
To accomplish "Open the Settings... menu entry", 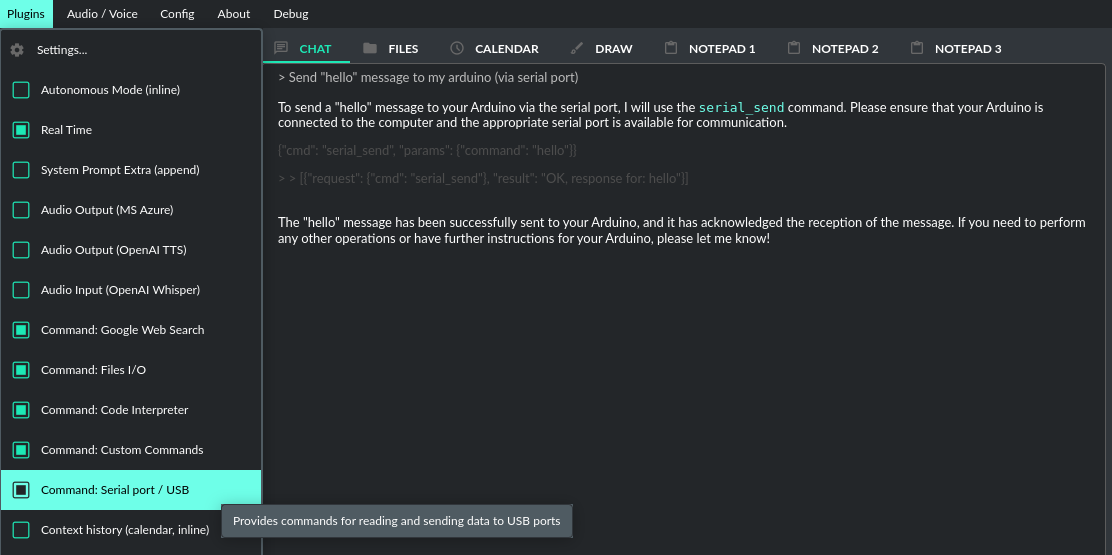I will tap(62, 50).
